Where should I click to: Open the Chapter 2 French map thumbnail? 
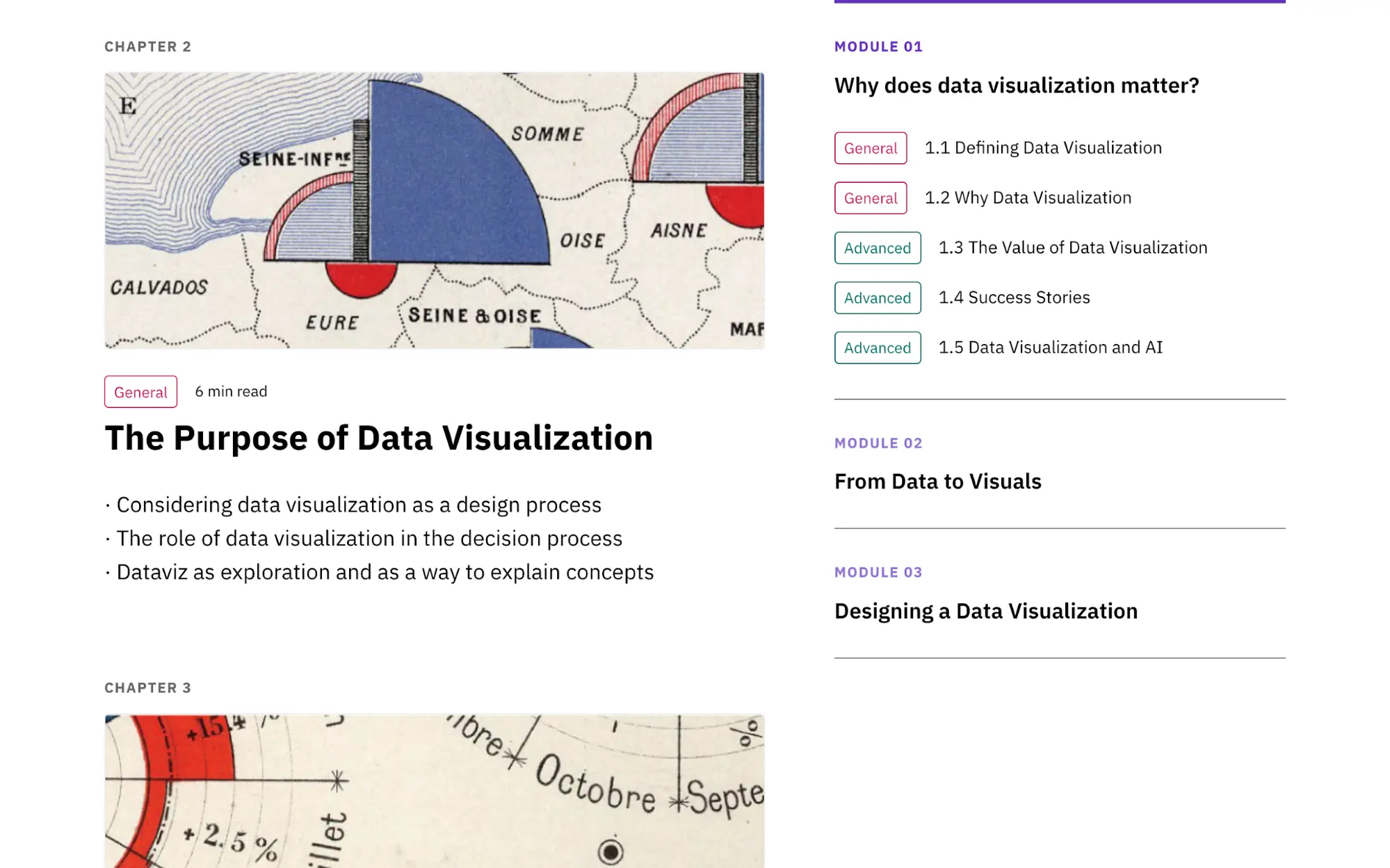(x=434, y=210)
